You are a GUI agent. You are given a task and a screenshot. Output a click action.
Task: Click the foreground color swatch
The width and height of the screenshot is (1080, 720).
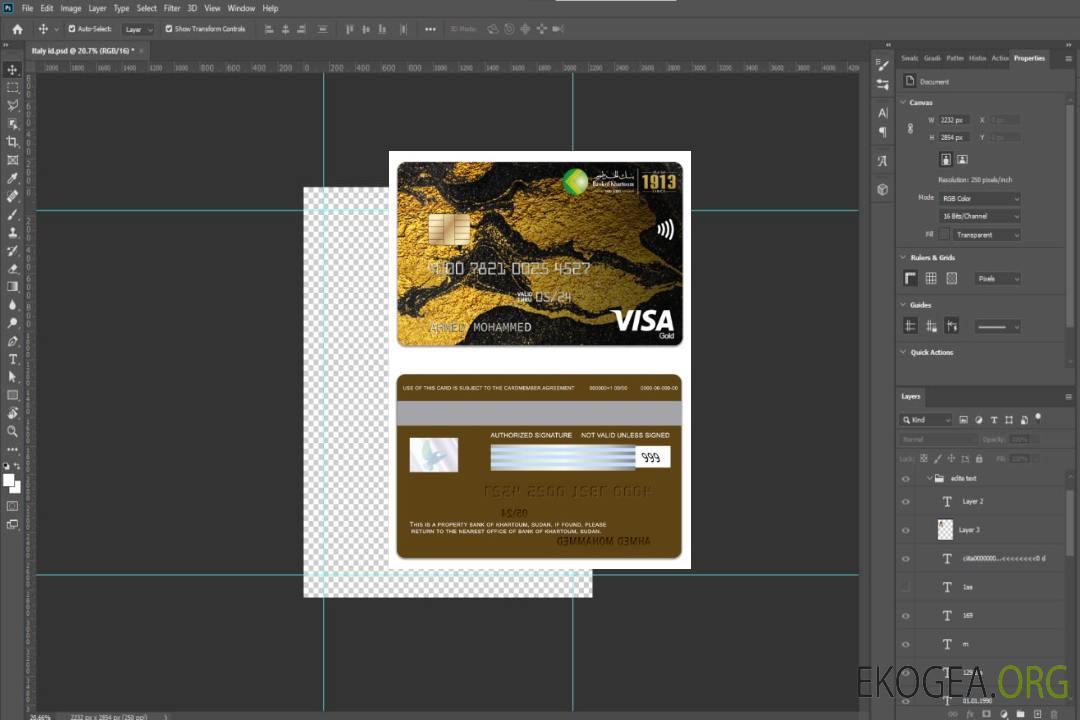tap(9, 481)
